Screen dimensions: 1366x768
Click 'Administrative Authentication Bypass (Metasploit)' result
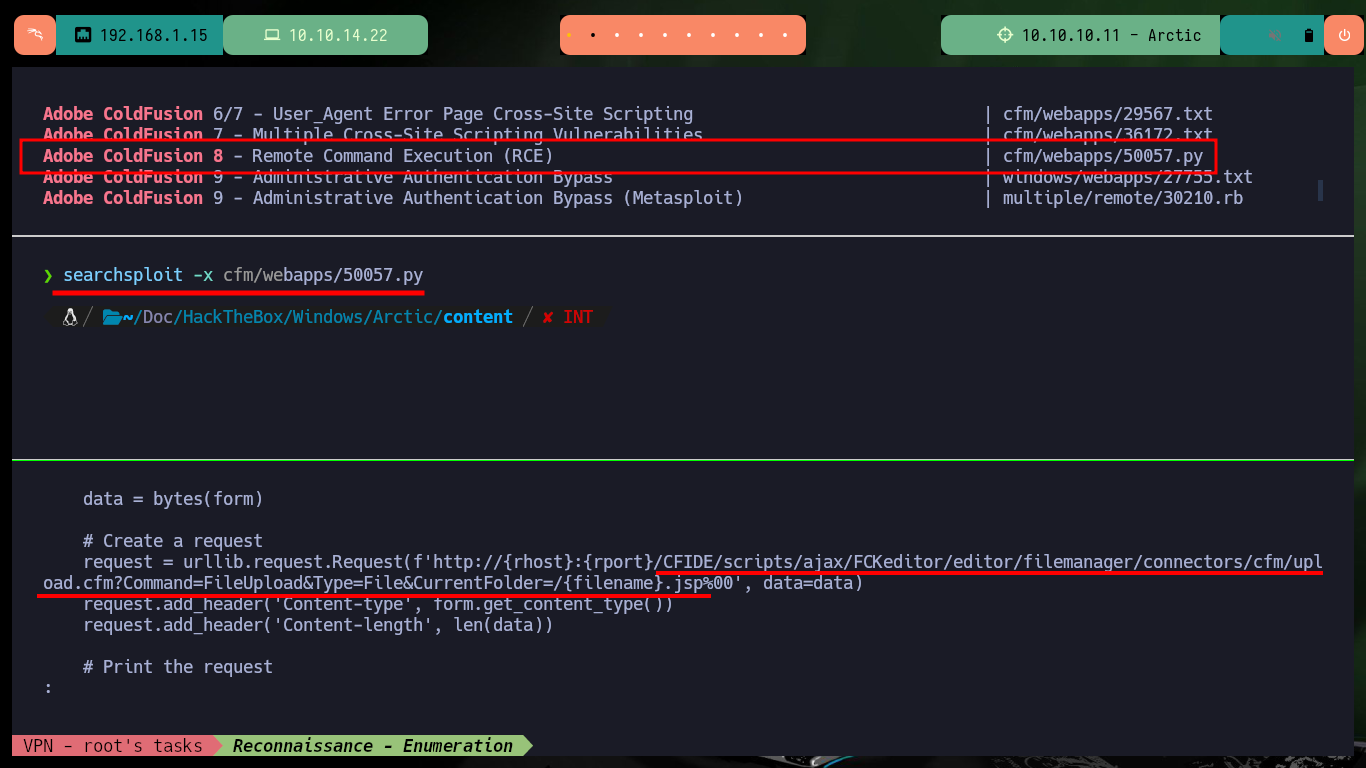coord(498,198)
